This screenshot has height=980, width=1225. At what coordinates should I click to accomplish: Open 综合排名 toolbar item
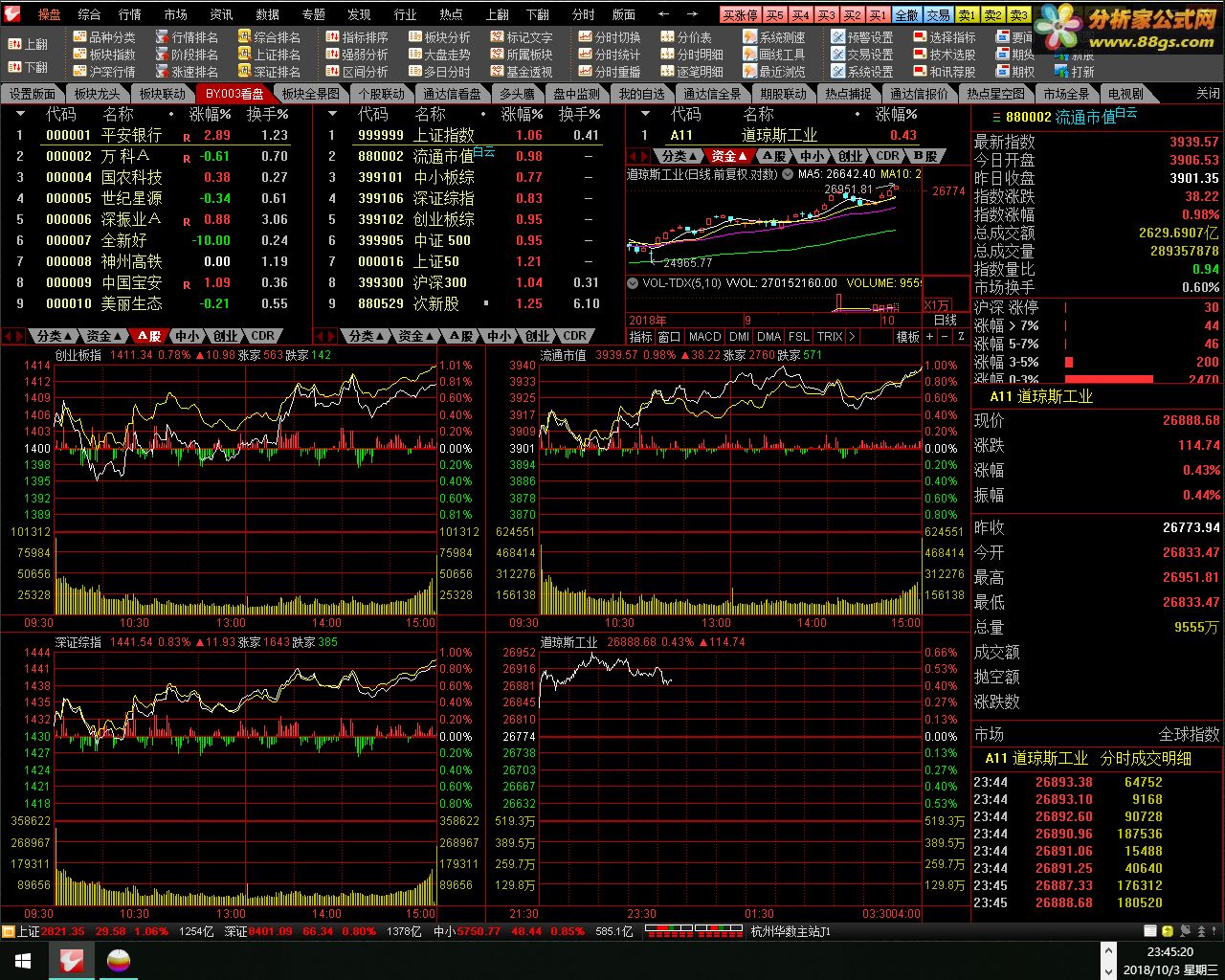269,37
